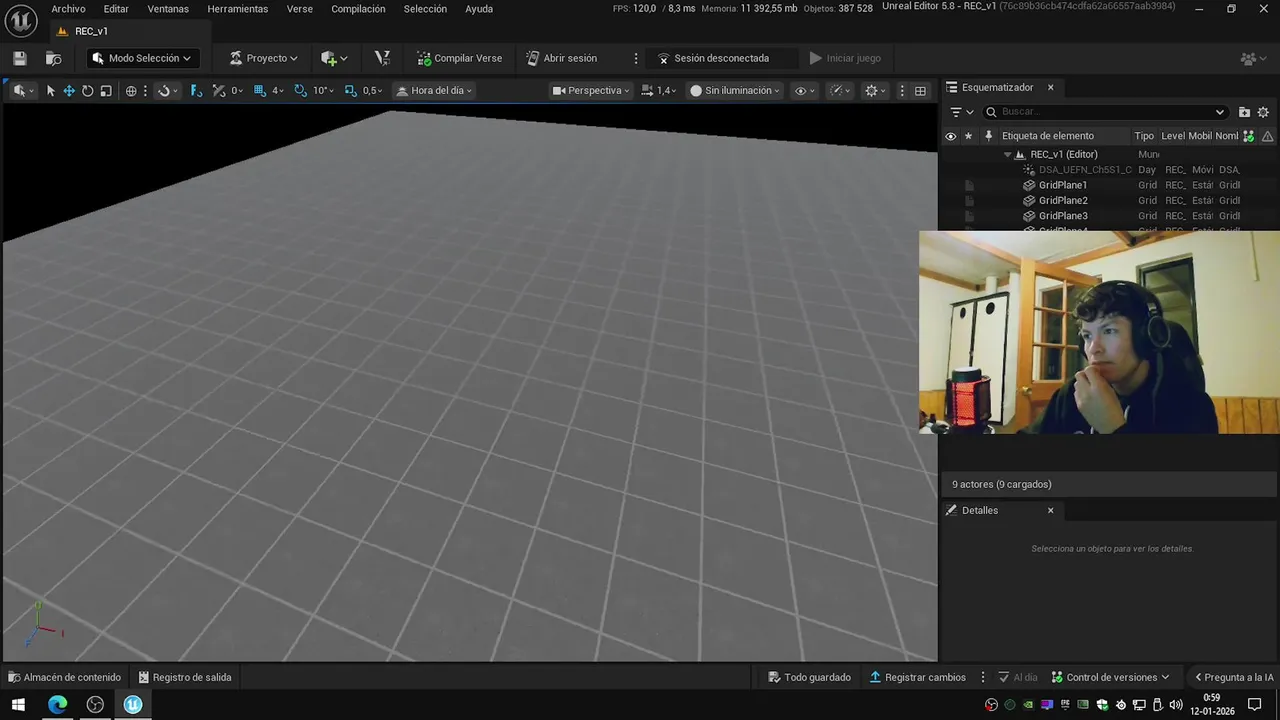The height and width of the screenshot is (720, 1280).
Task: Open Herramientas menu
Action: coord(238,9)
